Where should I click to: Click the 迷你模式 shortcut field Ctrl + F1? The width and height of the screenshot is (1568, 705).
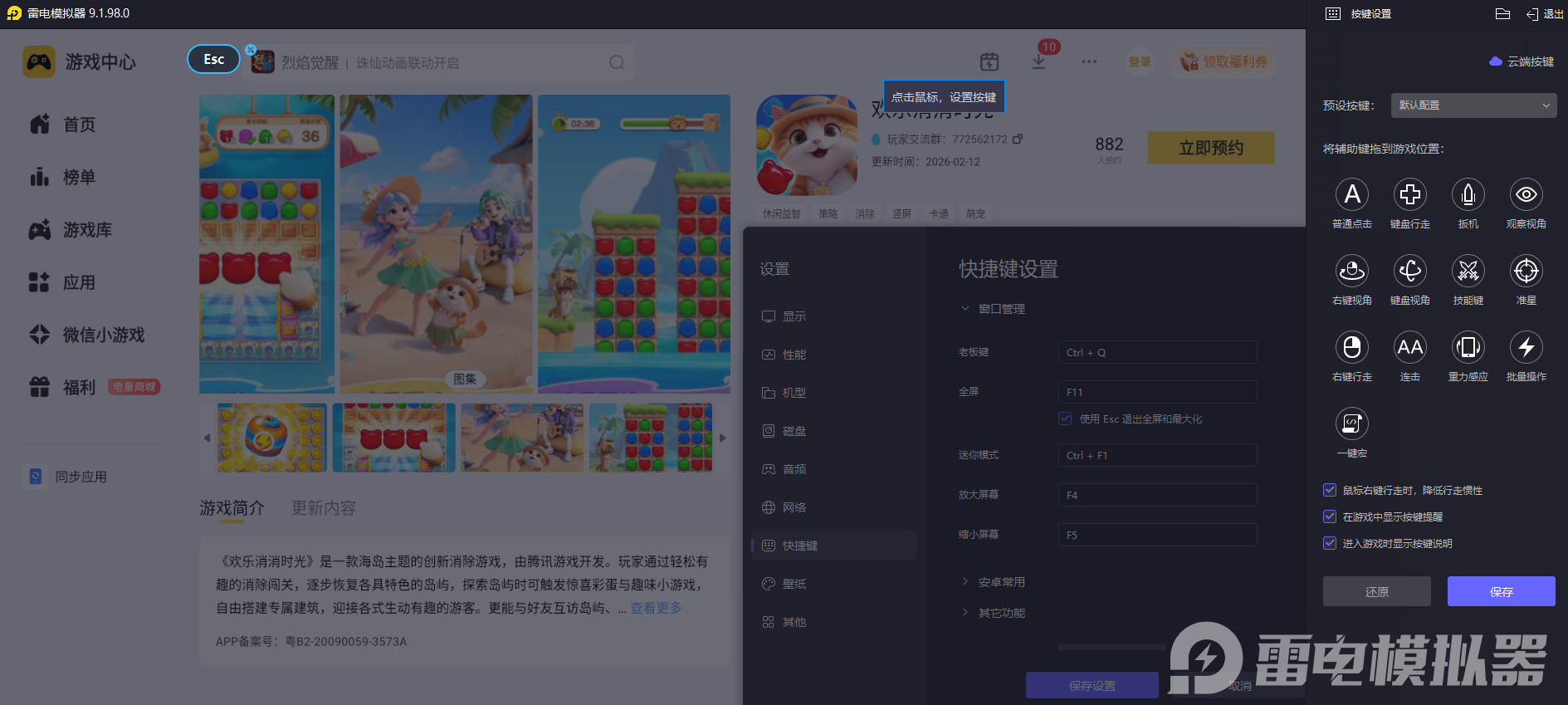point(1157,455)
